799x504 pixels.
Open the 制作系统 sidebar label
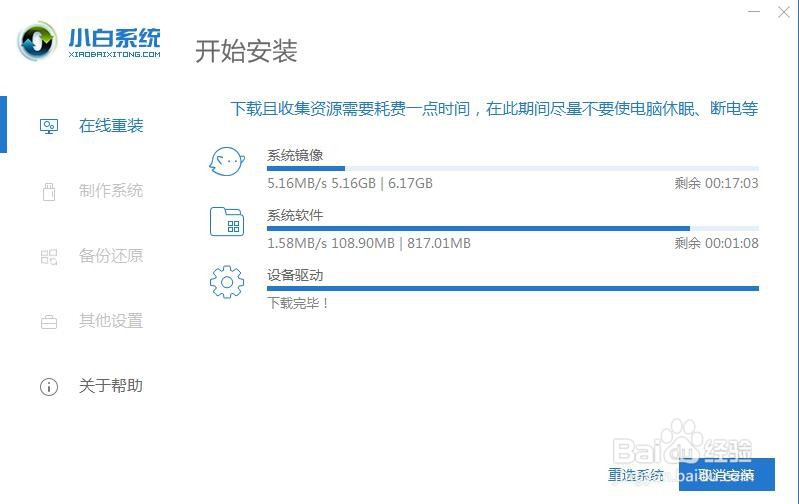click(x=111, y=191)
